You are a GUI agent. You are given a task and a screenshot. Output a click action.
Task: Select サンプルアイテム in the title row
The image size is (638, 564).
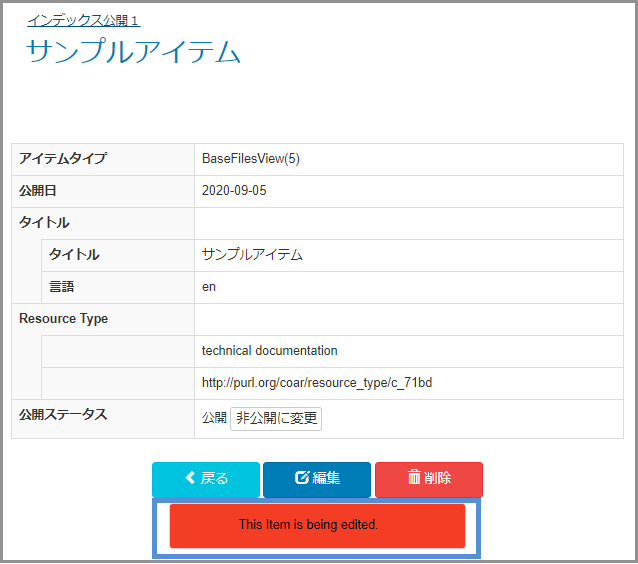pos(252,255)
